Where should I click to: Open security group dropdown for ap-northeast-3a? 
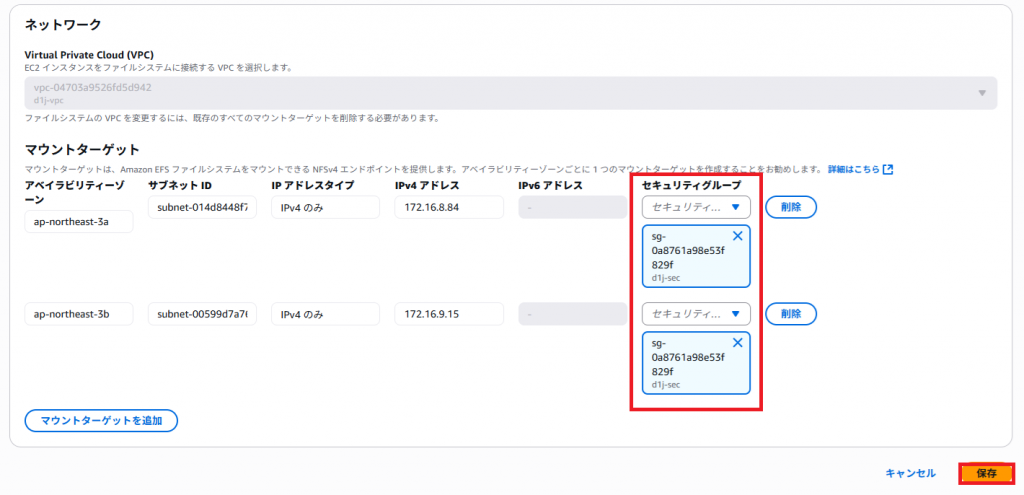click(x=696, y=207)
